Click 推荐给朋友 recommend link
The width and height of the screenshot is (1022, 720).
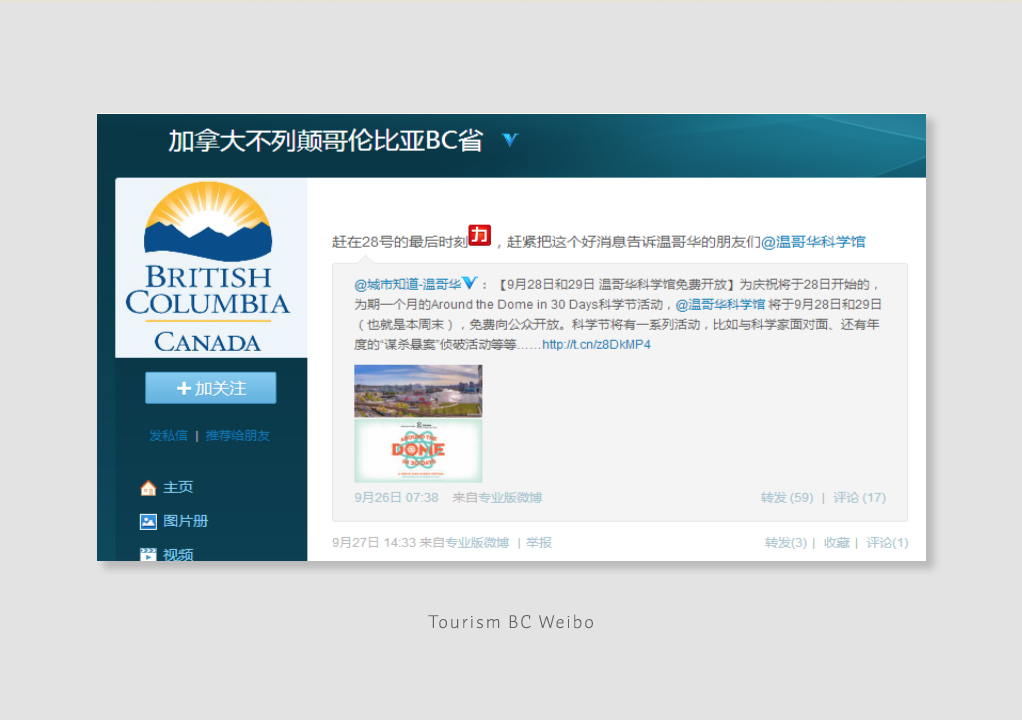[x=237, y=435]
